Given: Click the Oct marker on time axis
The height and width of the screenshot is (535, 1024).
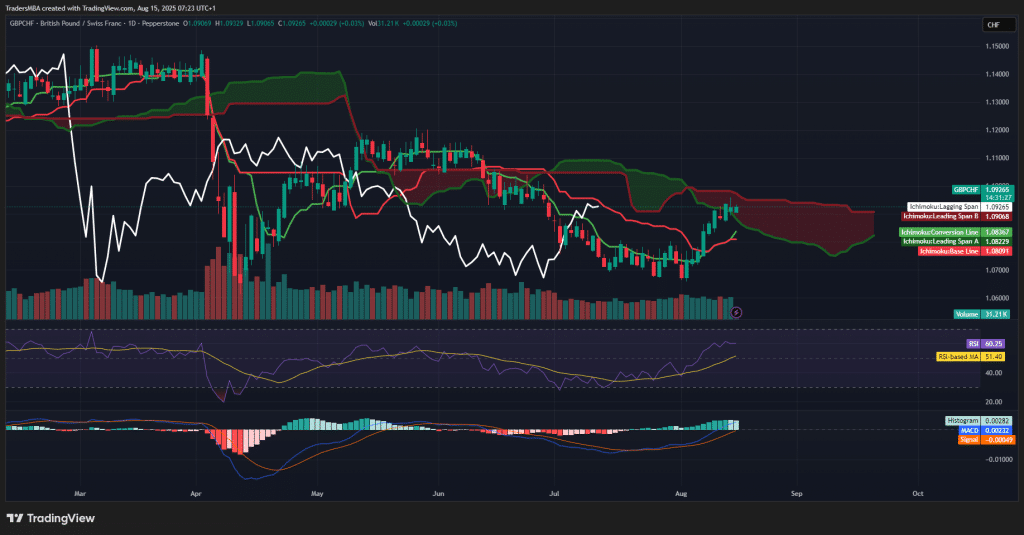Looking at the screenshot, I should tap(917, 493).
